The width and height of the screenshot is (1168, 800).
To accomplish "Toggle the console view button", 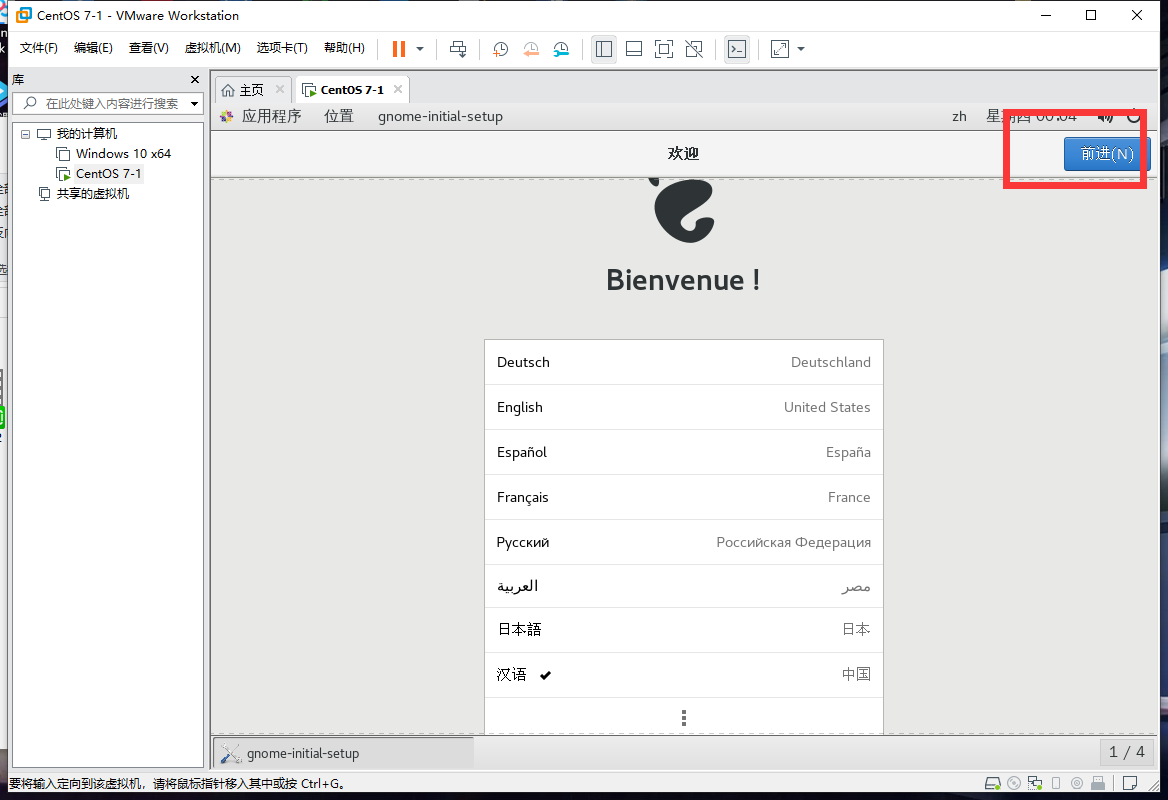I will [x=737, y=49].
